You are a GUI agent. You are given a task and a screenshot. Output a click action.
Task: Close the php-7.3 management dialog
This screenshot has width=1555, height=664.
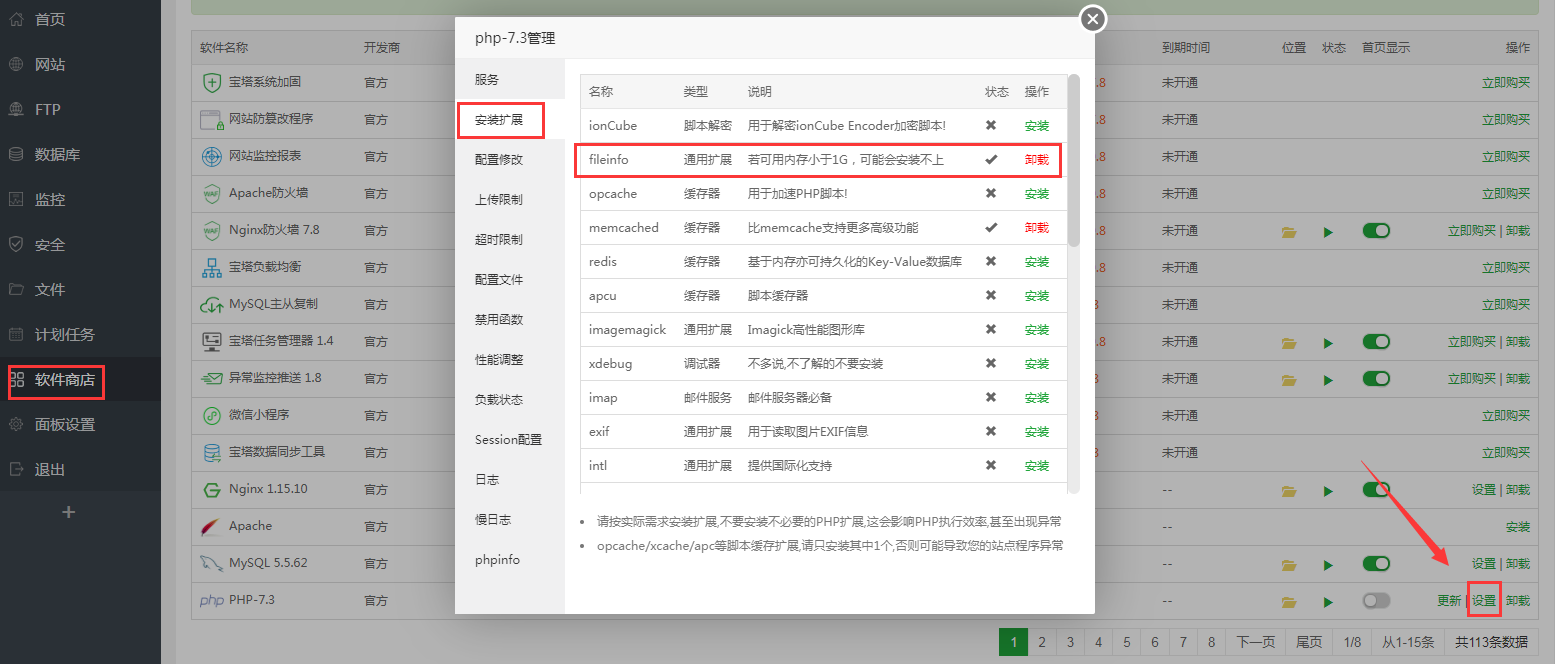tap(1093, 19)
